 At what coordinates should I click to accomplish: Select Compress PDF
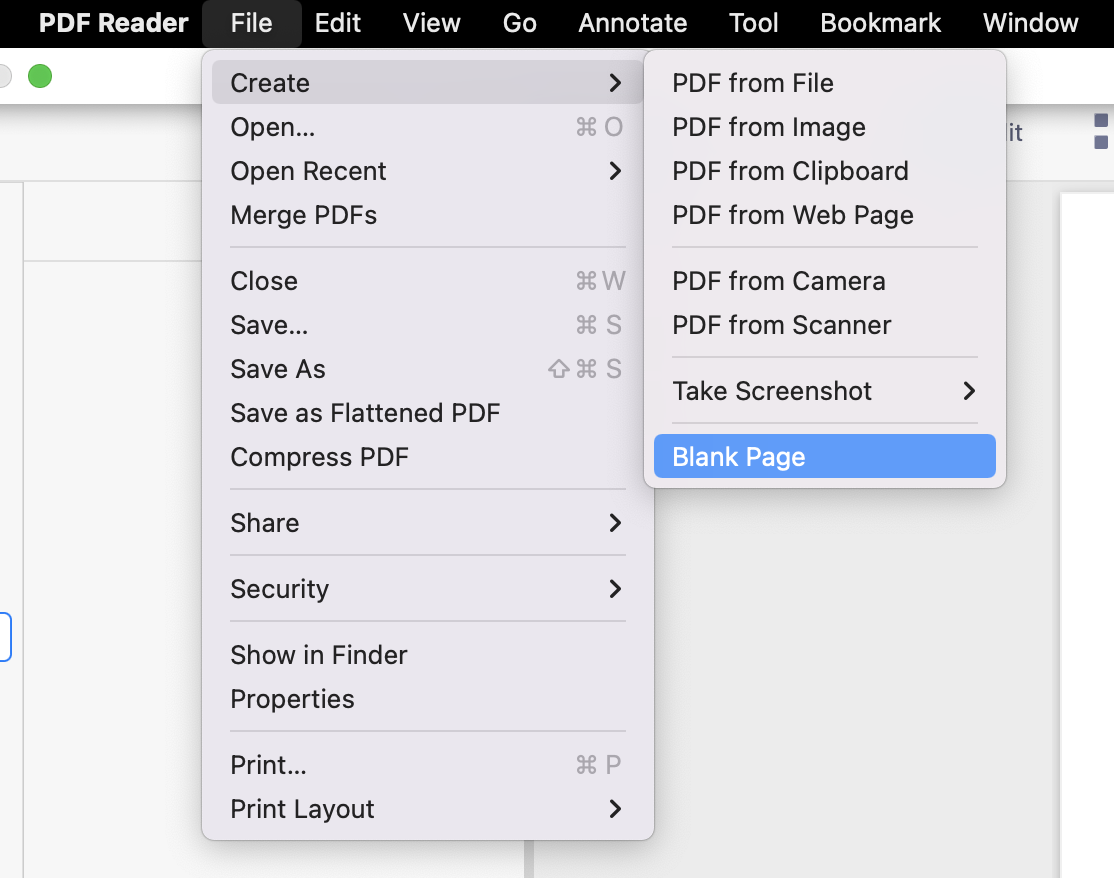point(319,457)
